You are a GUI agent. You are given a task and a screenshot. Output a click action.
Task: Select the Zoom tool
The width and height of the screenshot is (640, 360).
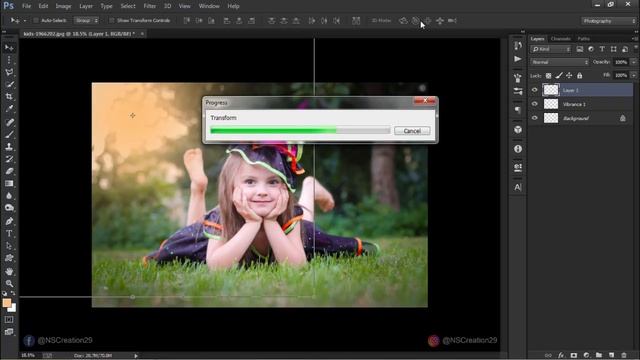click(x=9, y=283)
